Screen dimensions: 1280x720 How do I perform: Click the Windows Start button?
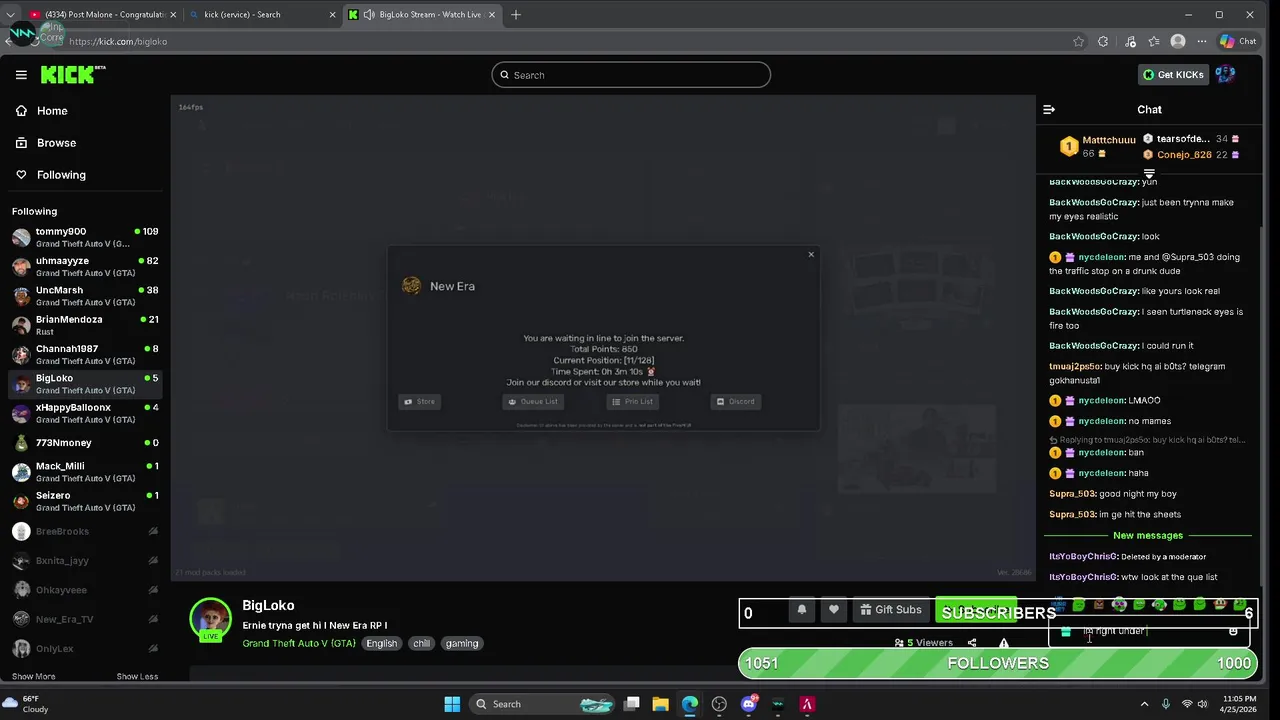(x=452, y=704)
